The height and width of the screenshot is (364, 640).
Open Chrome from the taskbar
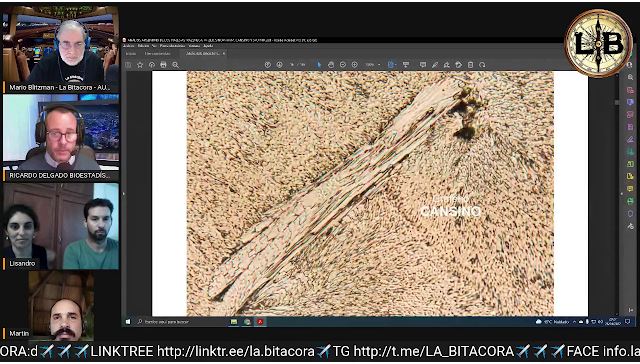[247, 322]
